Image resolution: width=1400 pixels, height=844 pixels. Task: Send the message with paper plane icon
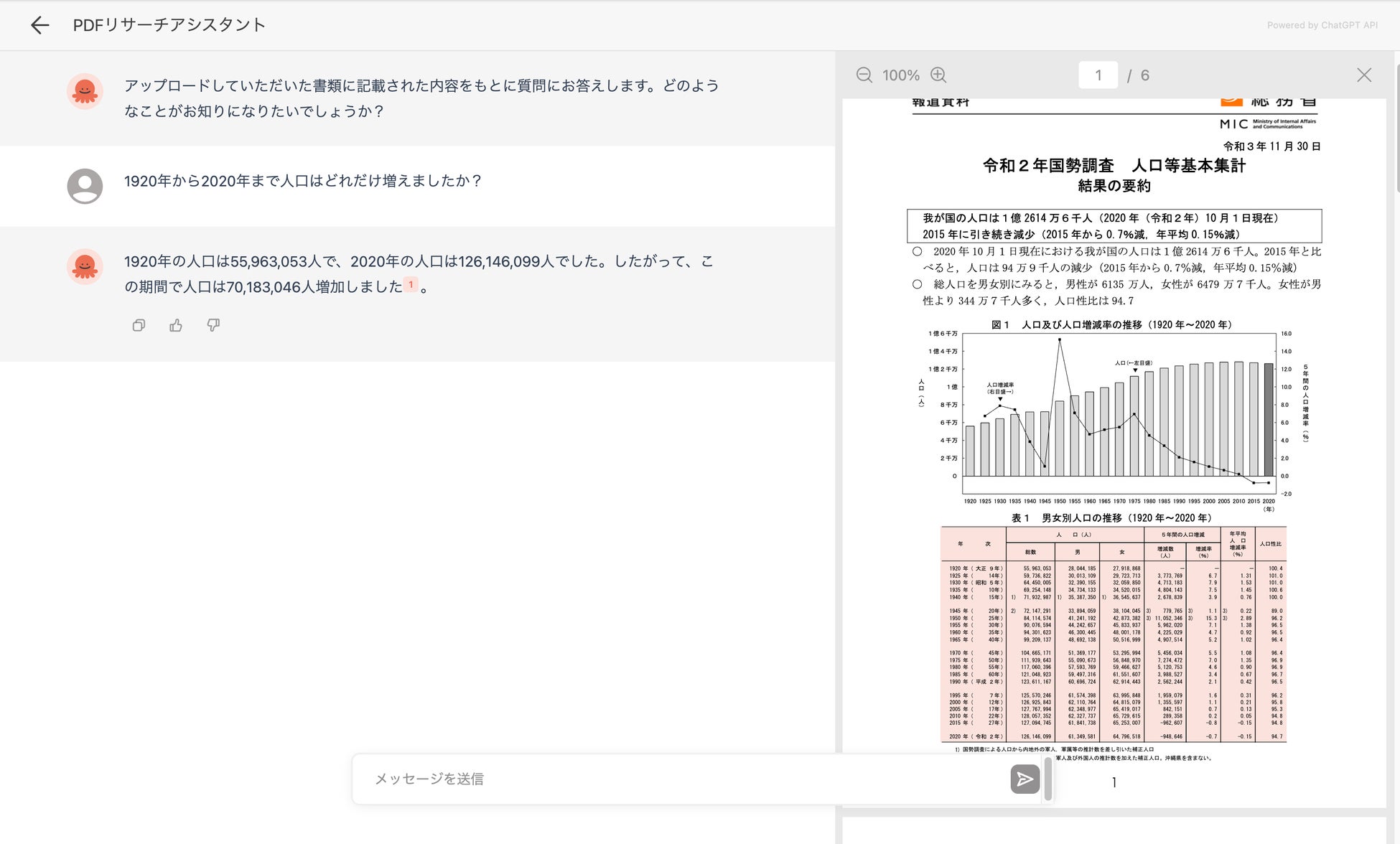point(1025,779)
